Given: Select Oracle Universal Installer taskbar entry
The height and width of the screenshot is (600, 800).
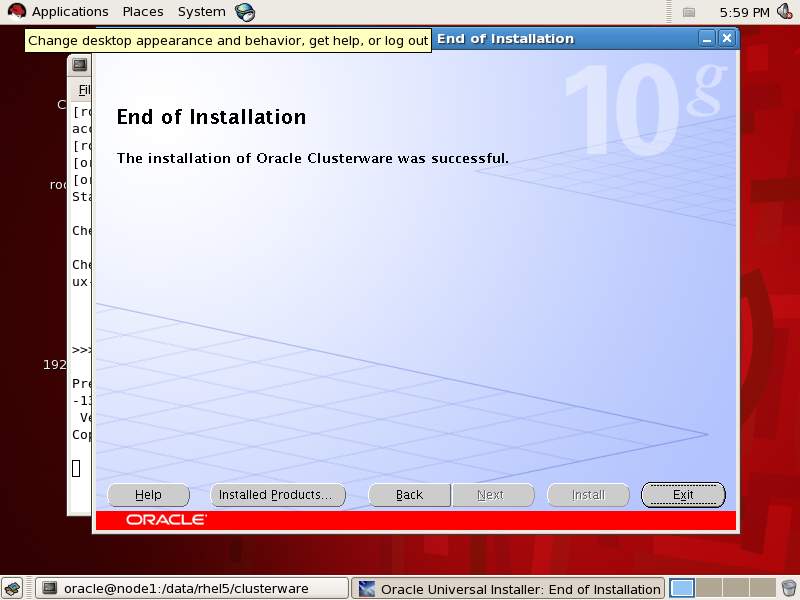Looking at the screenshot, I should pyautogui.click(x=508, y=589).
